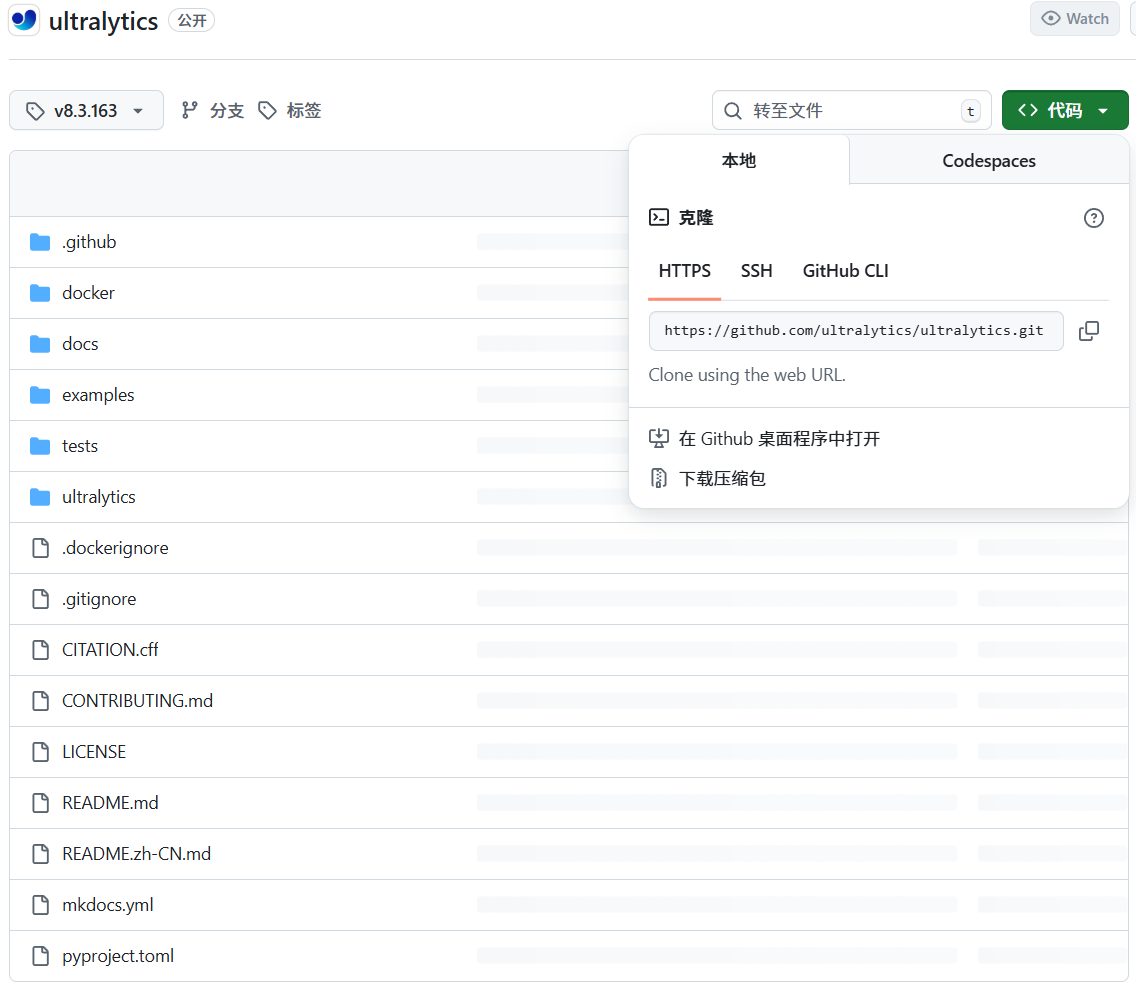Click the clone URL text field

point(856,331)
